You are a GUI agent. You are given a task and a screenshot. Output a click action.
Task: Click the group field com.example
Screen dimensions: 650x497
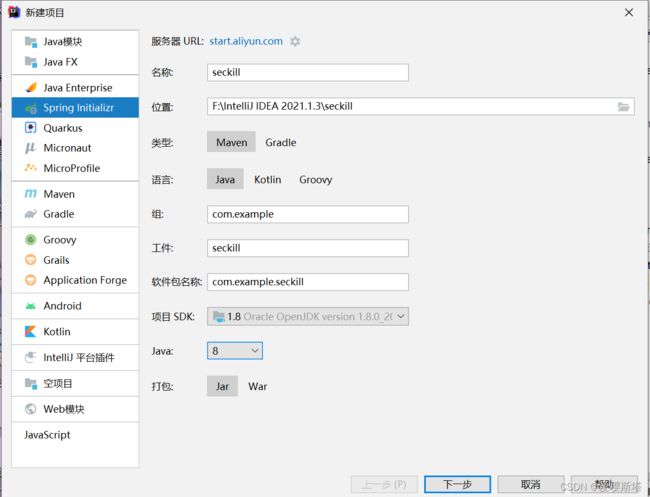pos(308,214)
